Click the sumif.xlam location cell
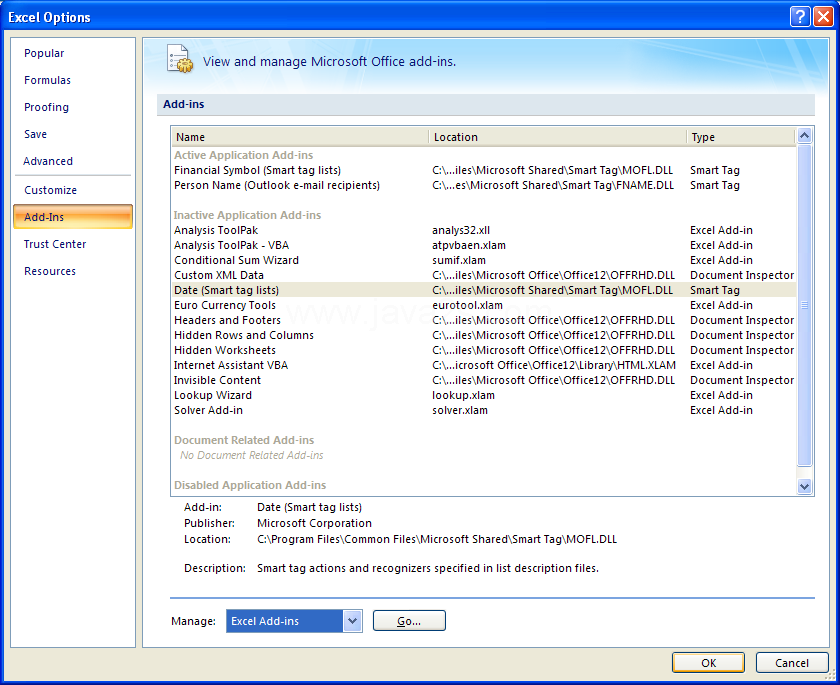 pyautogui.click(x=459, y=260)
